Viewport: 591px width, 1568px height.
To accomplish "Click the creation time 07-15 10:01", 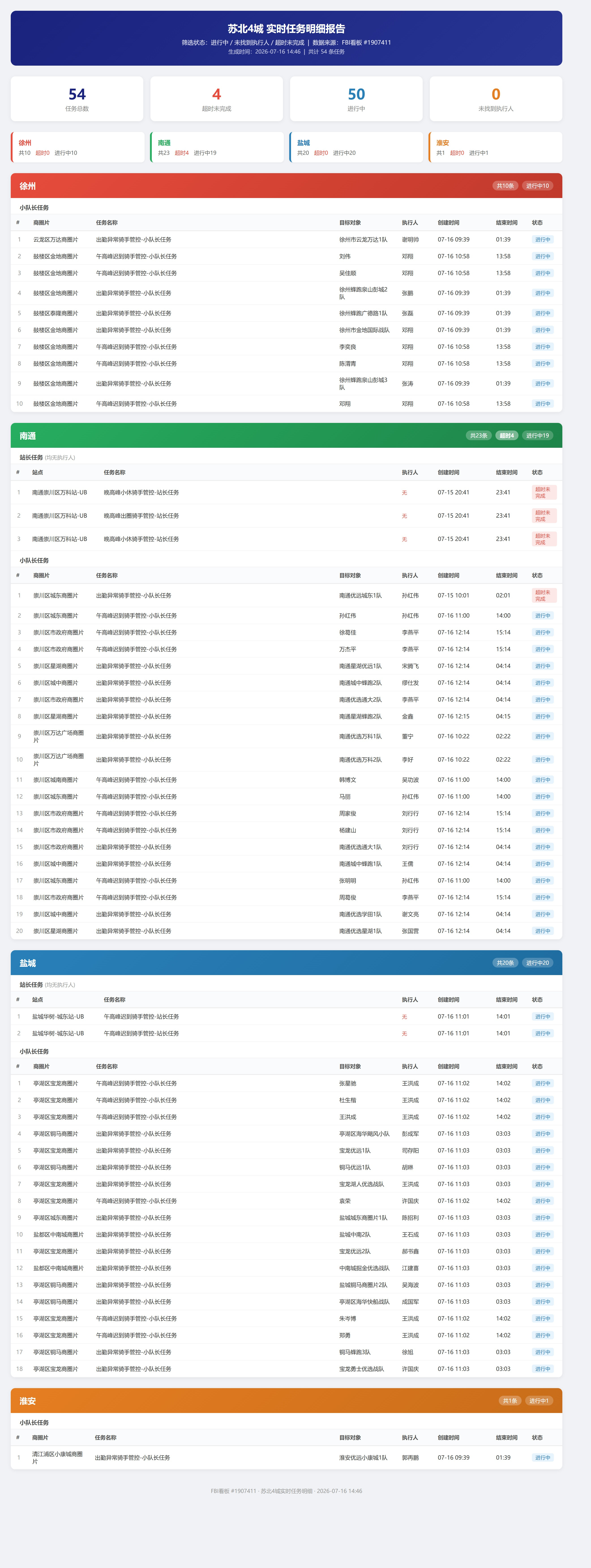I will coord(454,595).
